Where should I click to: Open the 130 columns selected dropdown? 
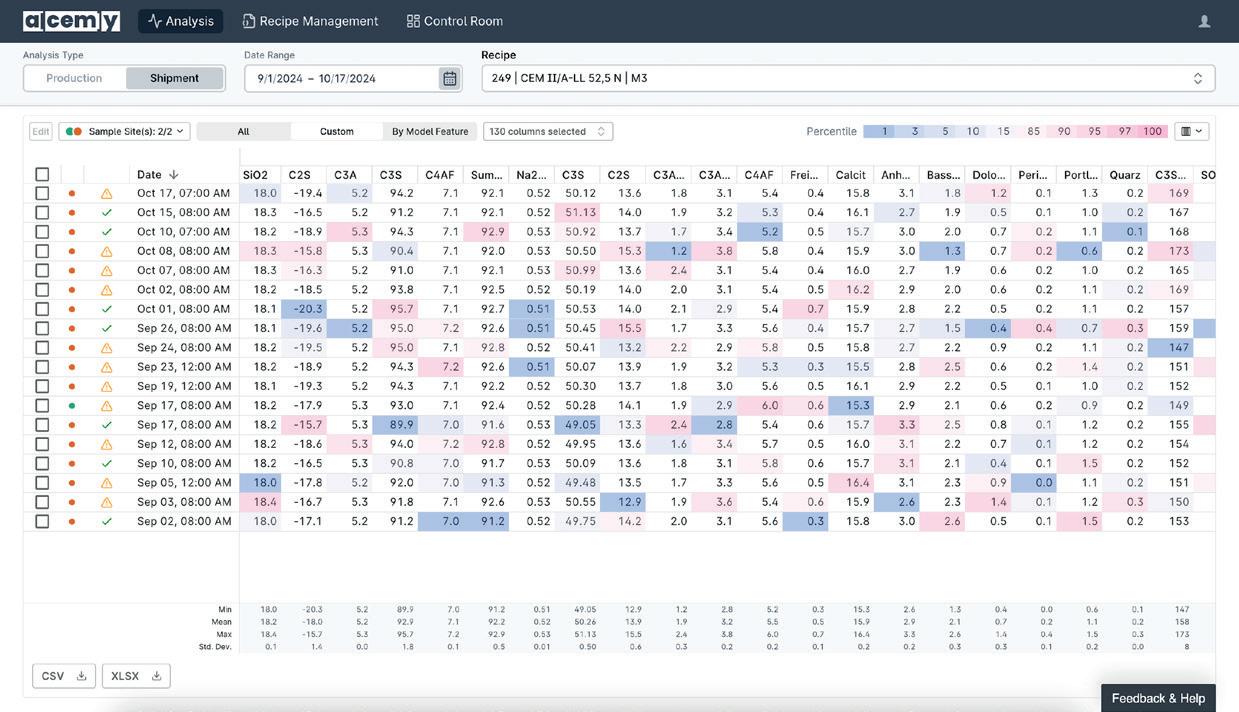pos(548,131)
